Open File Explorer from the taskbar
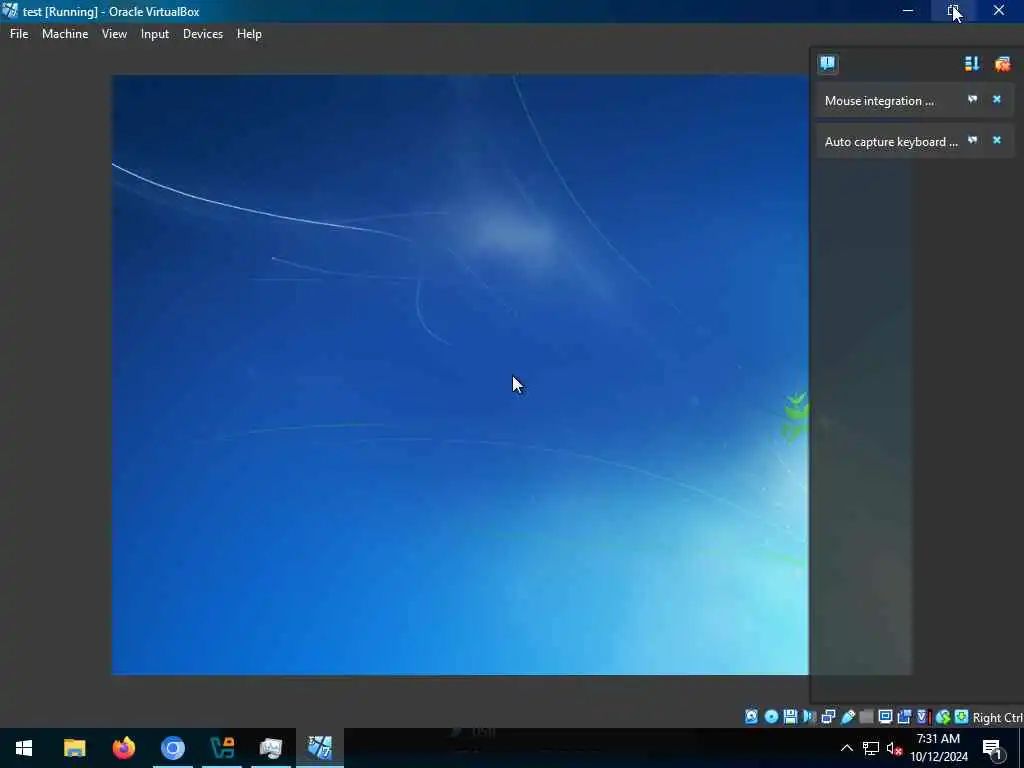The image size is (1024, 768). pyautogui.click(x=74, y=748)
